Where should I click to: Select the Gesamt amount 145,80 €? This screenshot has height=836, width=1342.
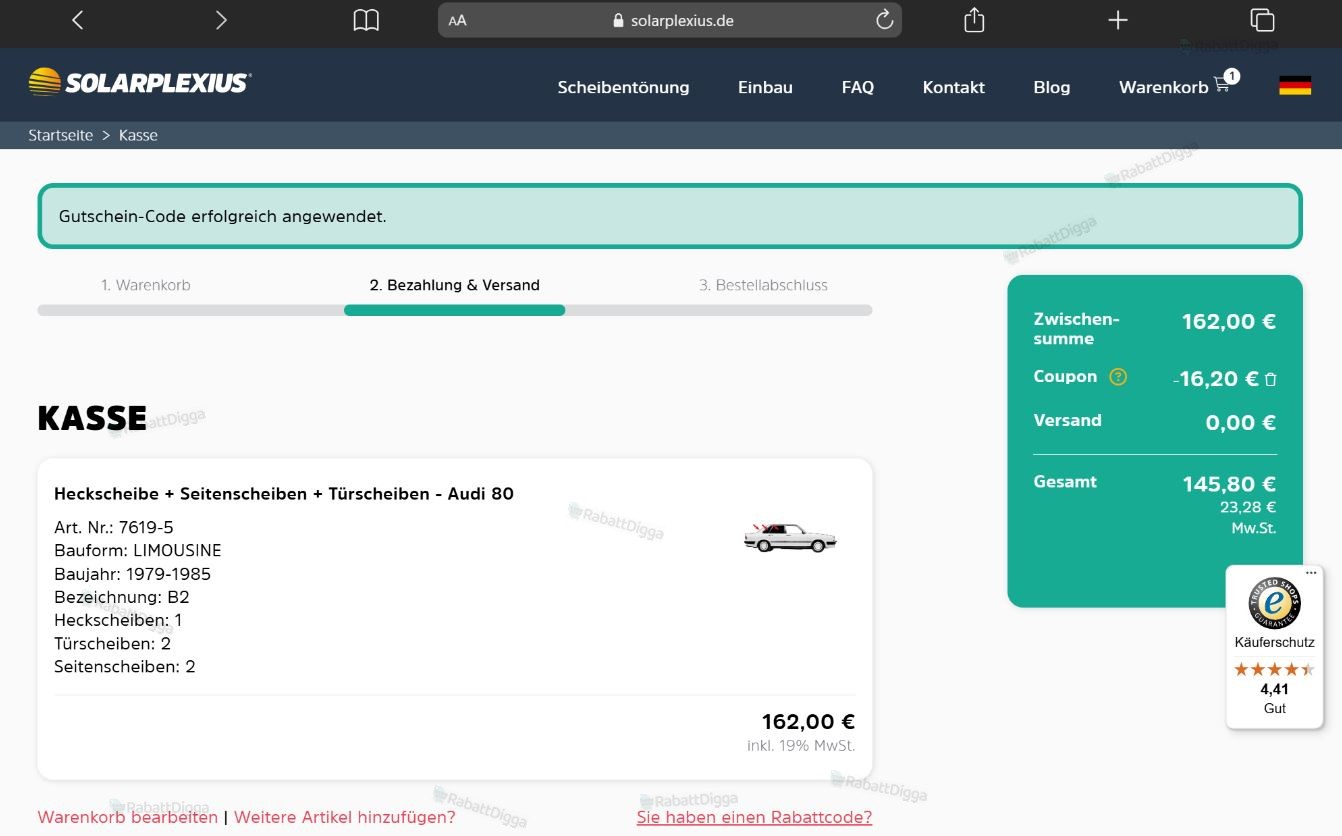[1229, 484]
